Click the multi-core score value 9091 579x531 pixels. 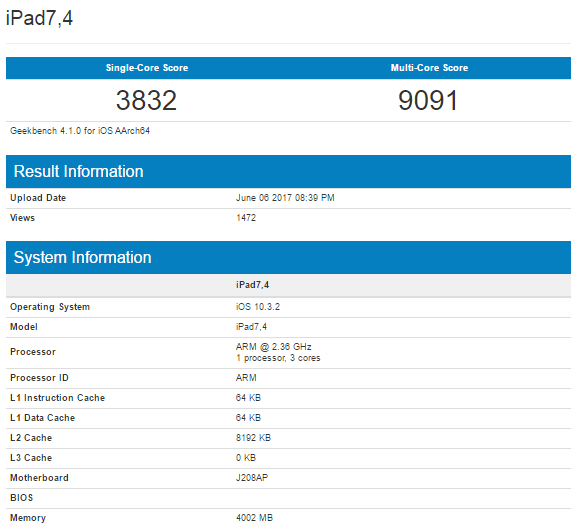point(428,100)
